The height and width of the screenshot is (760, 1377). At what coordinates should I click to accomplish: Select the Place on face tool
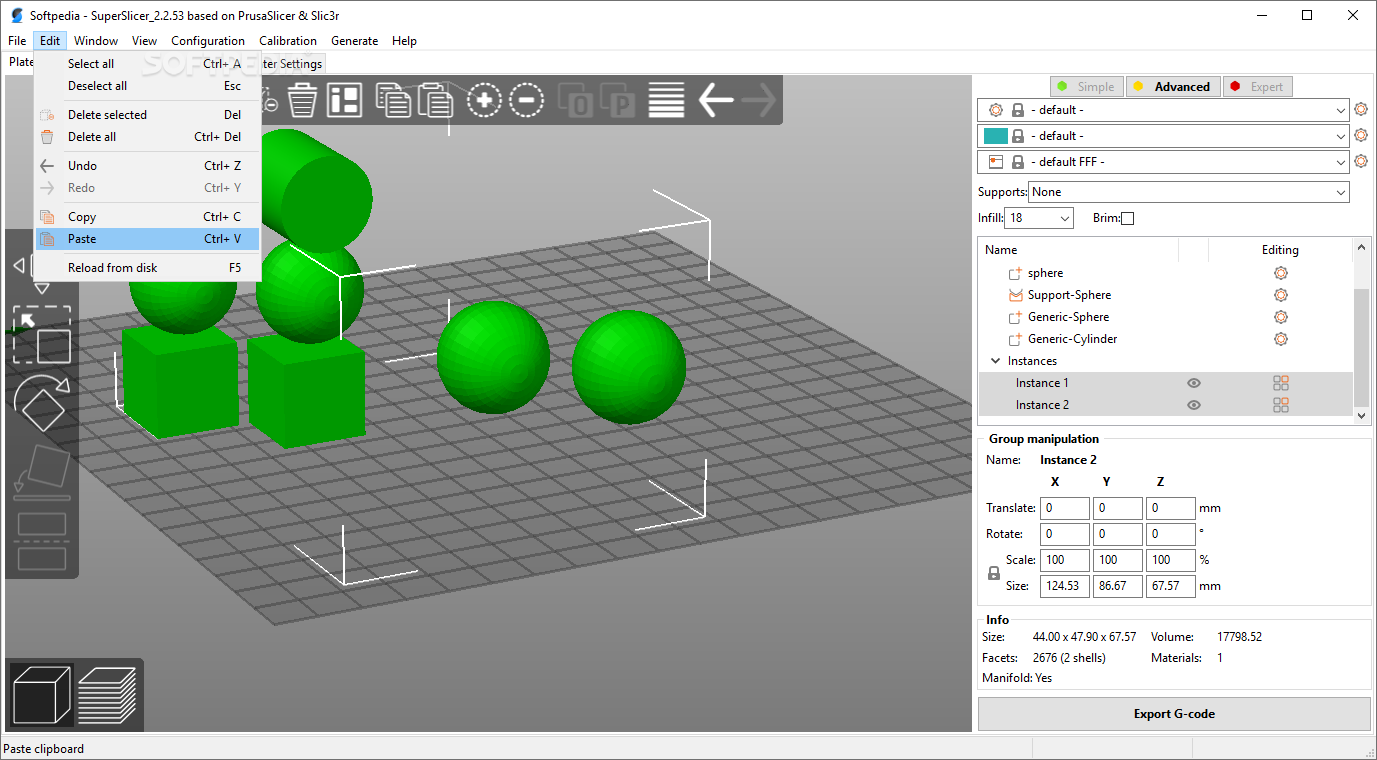point(42,473)
